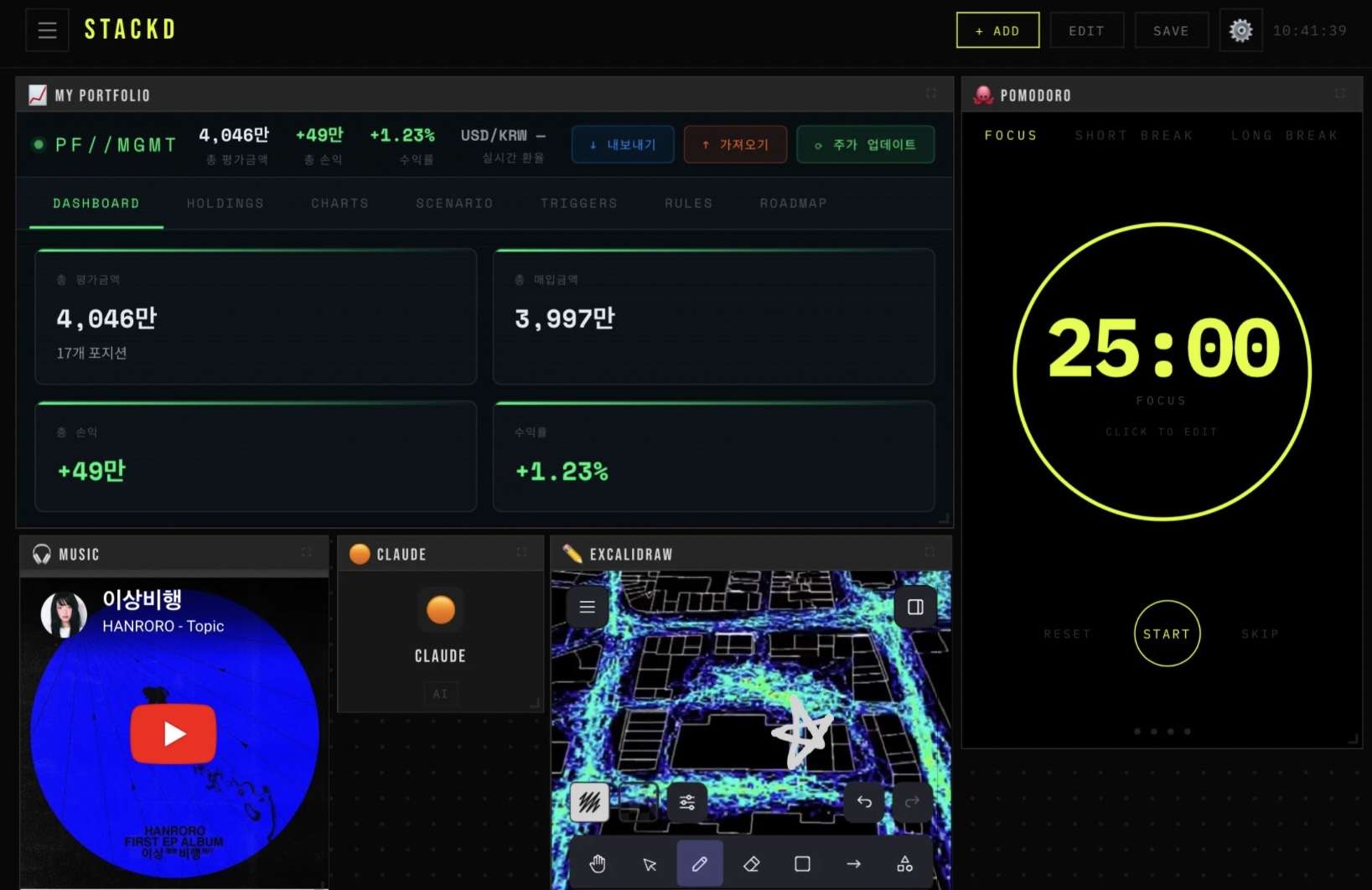Select the Eraser tool in Excalidraw

pyautogui.click(x=751, y=864)
